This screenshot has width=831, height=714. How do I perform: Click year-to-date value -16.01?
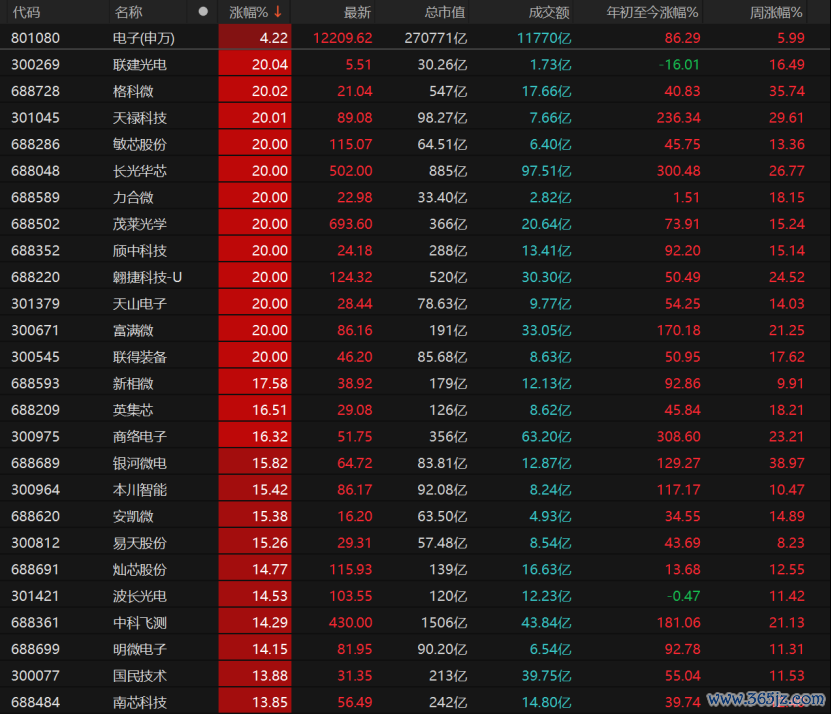679,65
